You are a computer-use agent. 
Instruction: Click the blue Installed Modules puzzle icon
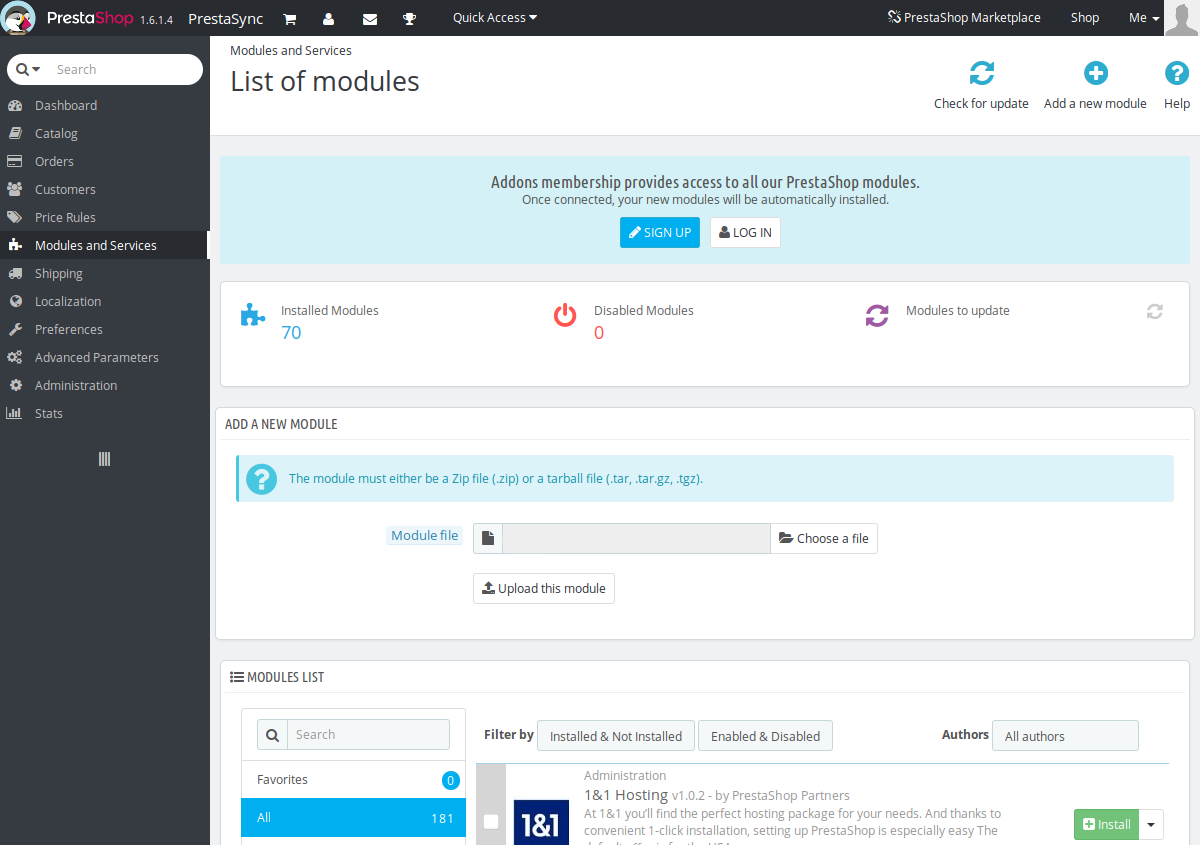253,316
